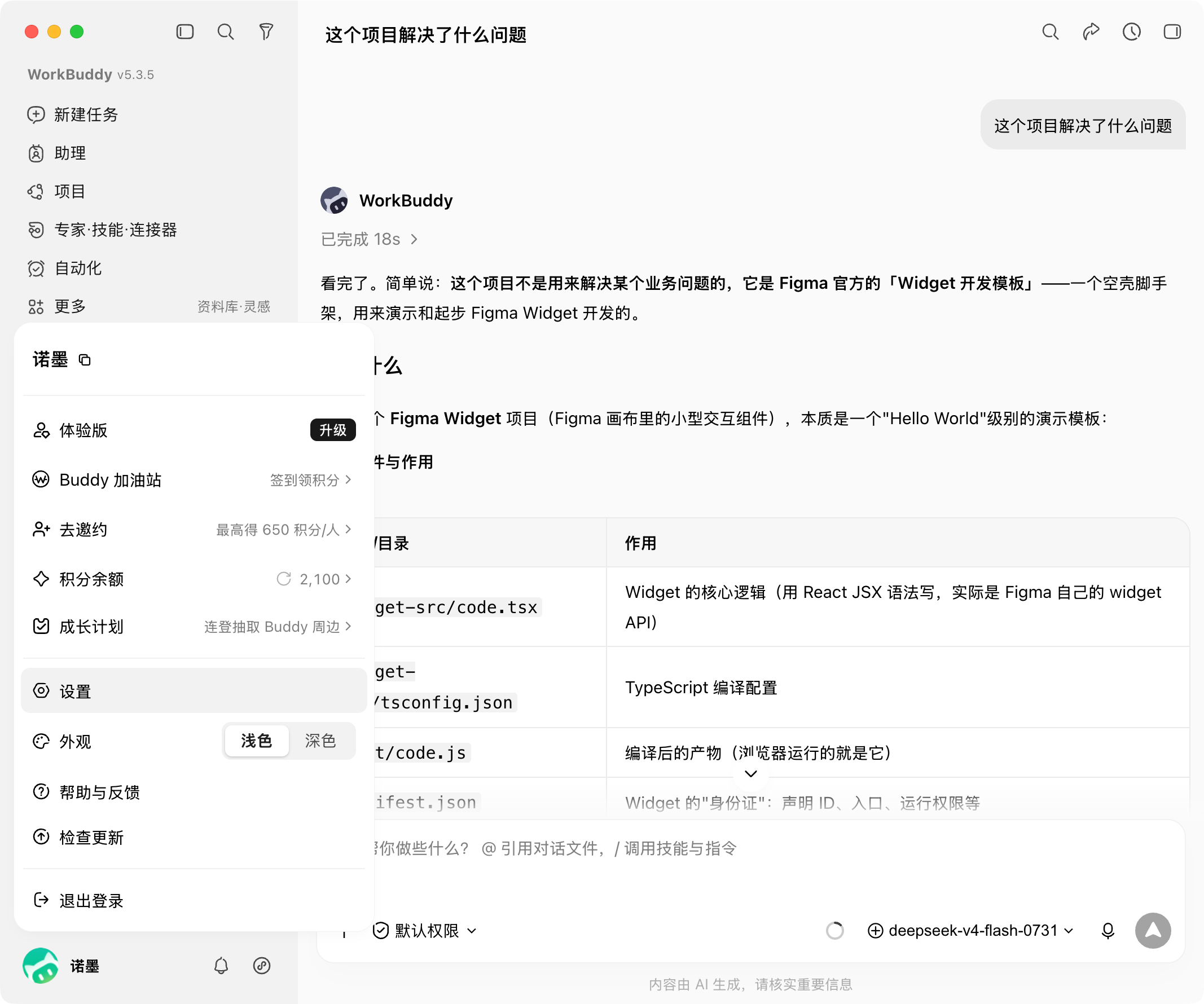
Task: Copy the username 诺墨 with copy icon
Action: pos(85,360)
